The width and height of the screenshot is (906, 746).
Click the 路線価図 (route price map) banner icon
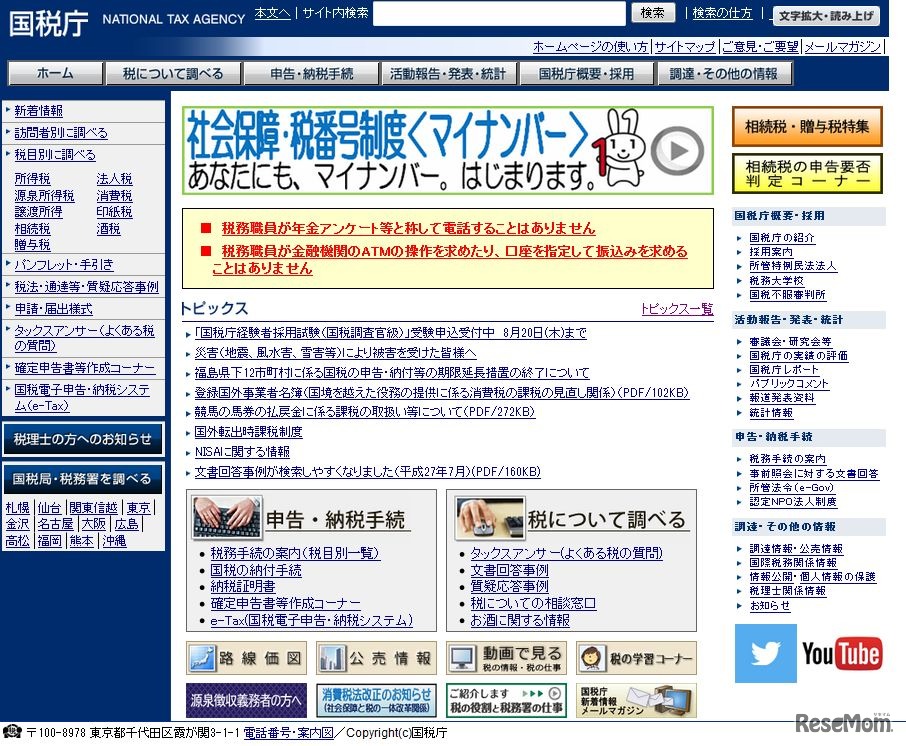(246, 658)
